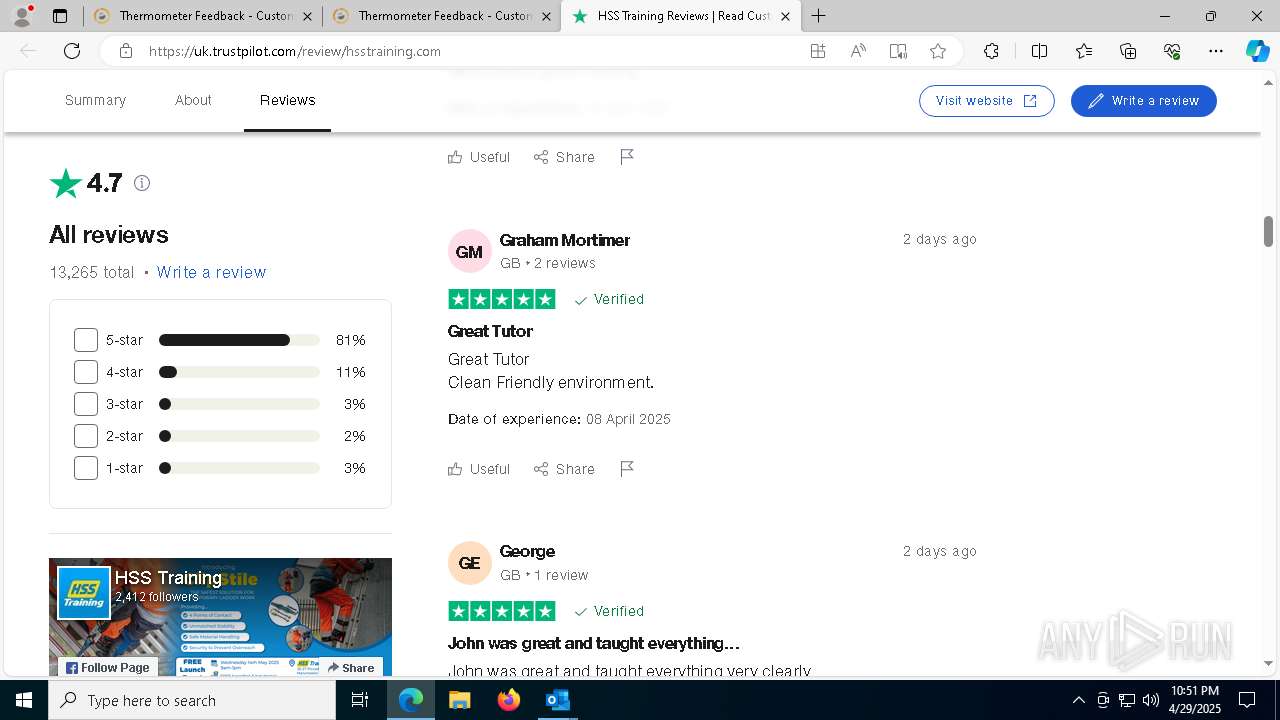
Task: Filter reviews by 3-star checkbox
Action: (x=86, y=404)
